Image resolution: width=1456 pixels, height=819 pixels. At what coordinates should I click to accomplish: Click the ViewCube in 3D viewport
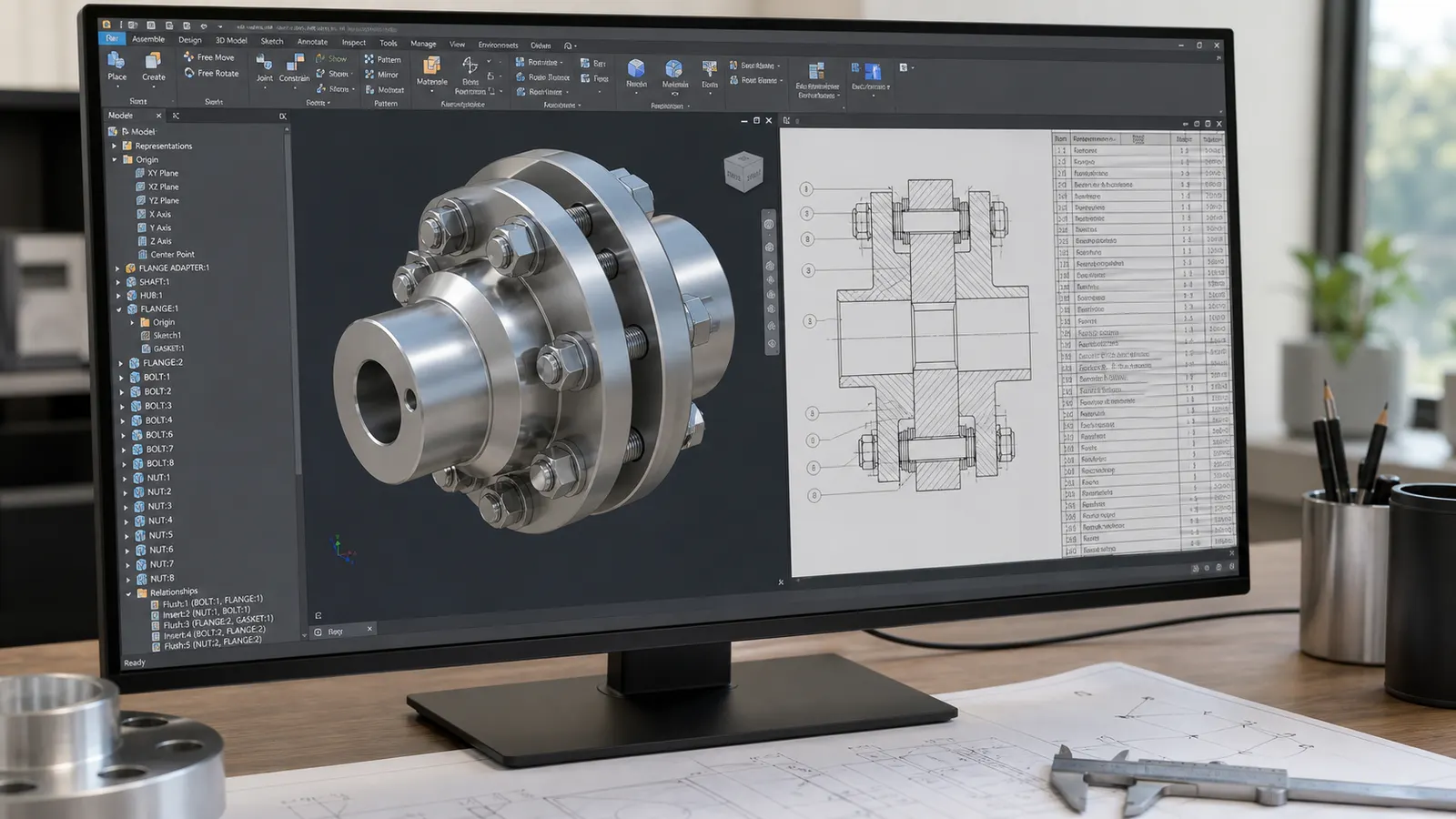tap(743, 172)
